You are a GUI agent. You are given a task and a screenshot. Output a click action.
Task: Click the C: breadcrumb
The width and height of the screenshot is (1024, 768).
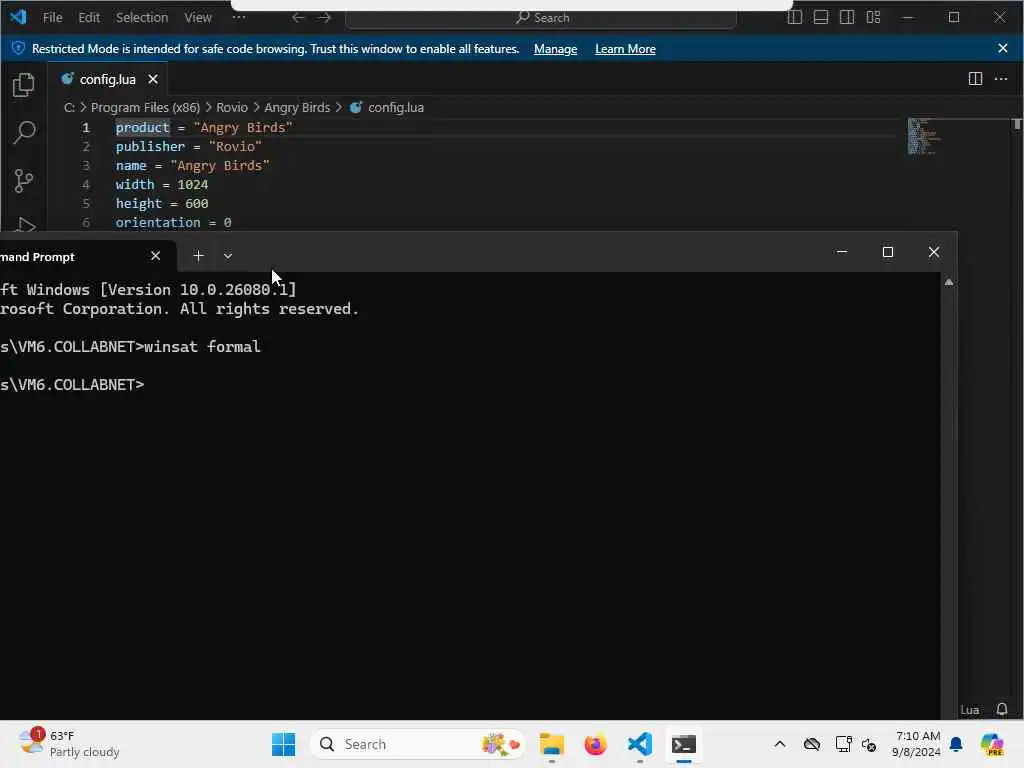coord(69,107)
